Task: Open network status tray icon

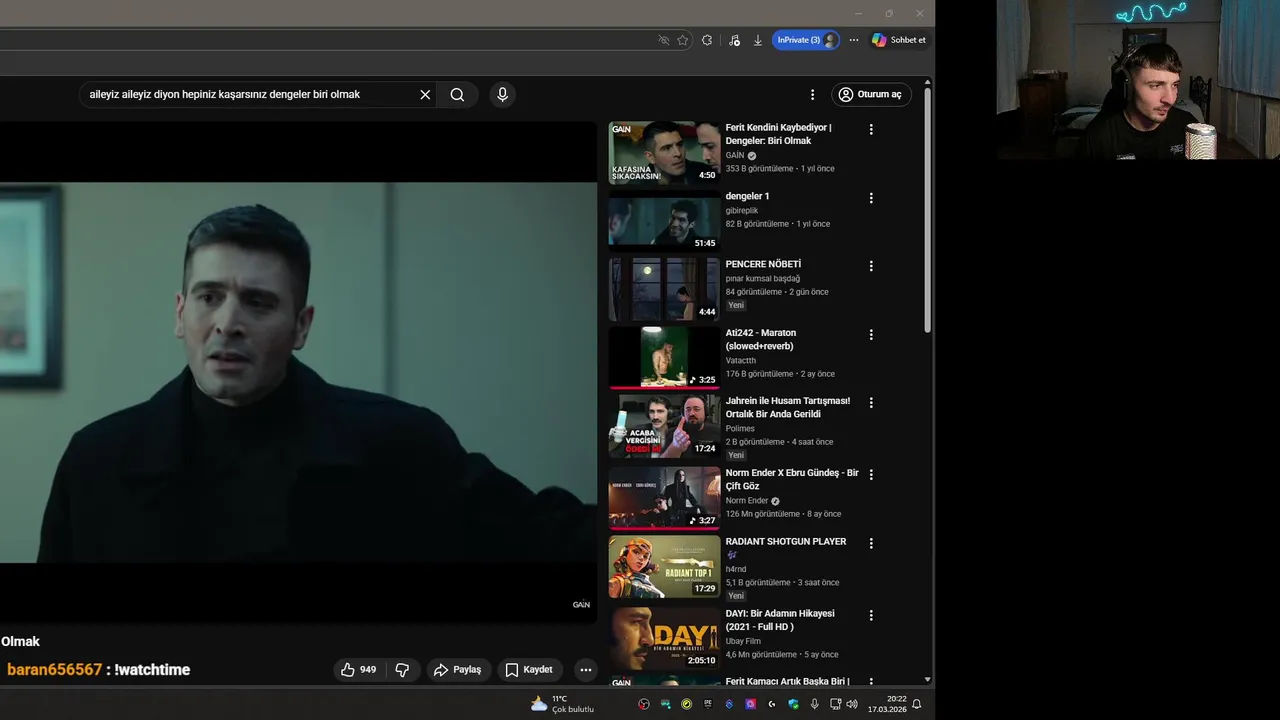Action: 836,704
